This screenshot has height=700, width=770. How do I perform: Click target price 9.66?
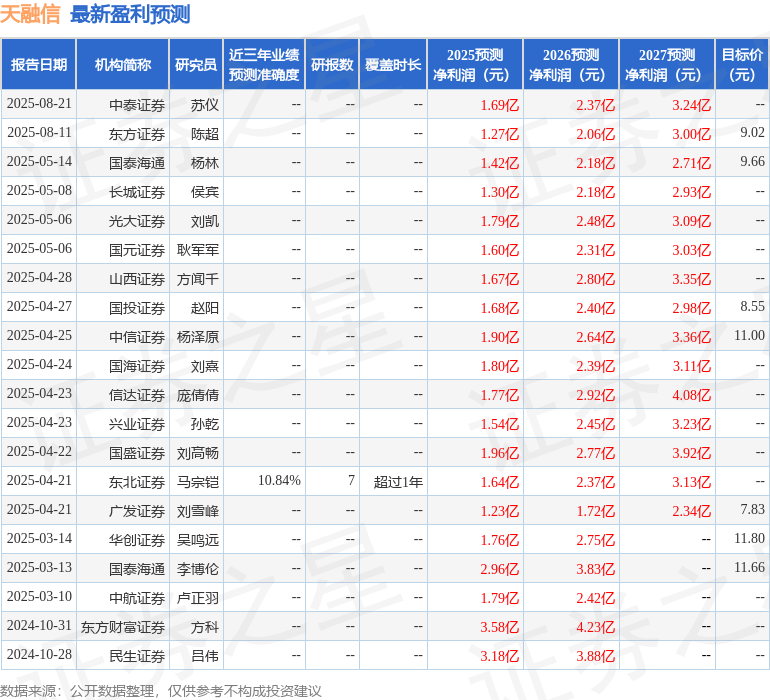pyautogui.click(x=752, y=162)
